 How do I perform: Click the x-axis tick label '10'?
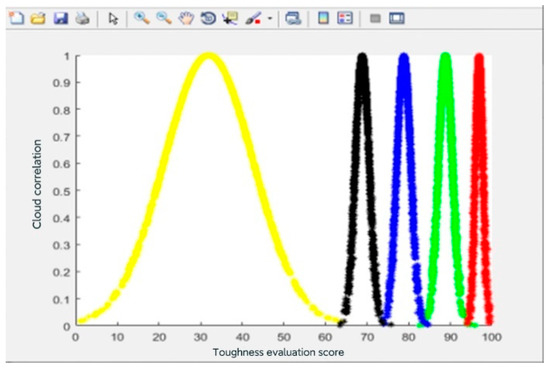(118, 337)
